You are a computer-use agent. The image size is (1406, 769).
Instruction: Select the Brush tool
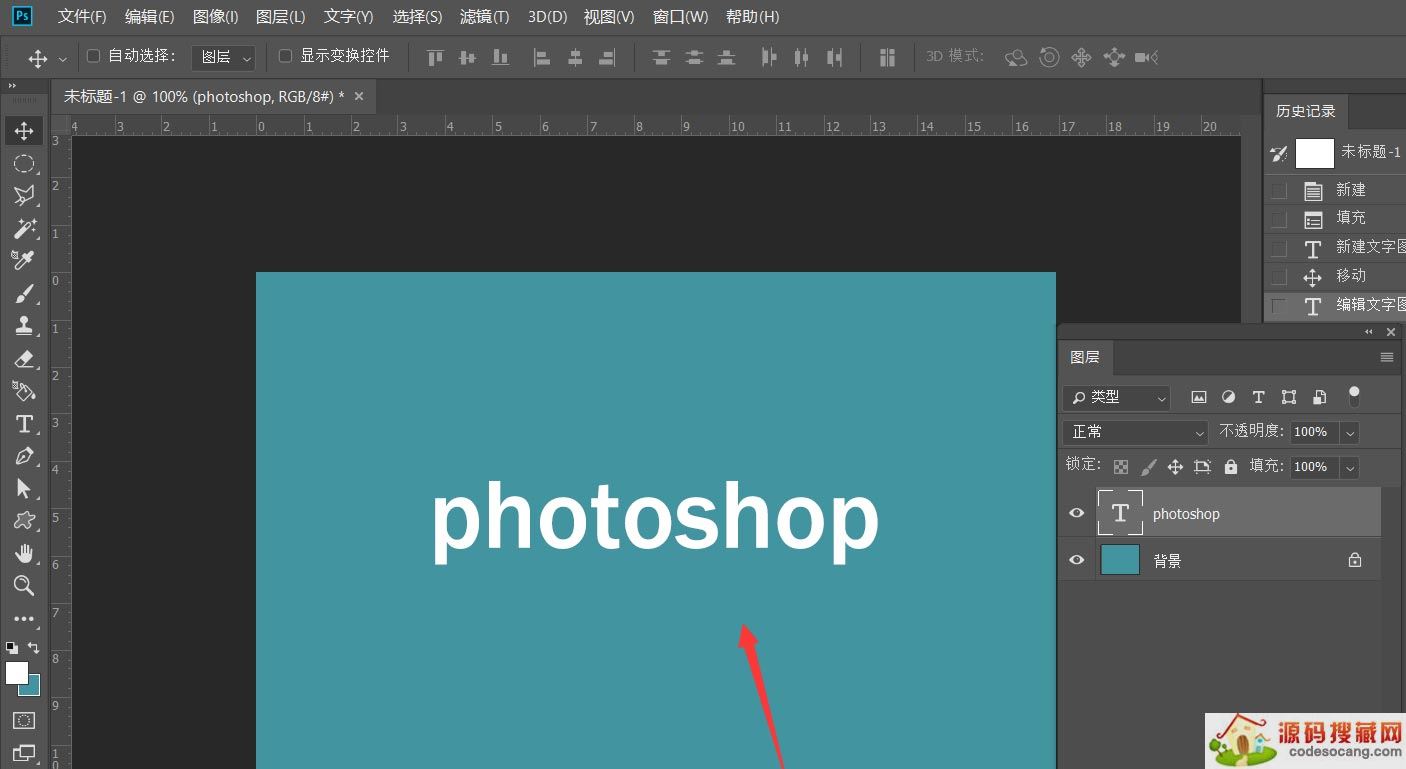click(24, 294)
